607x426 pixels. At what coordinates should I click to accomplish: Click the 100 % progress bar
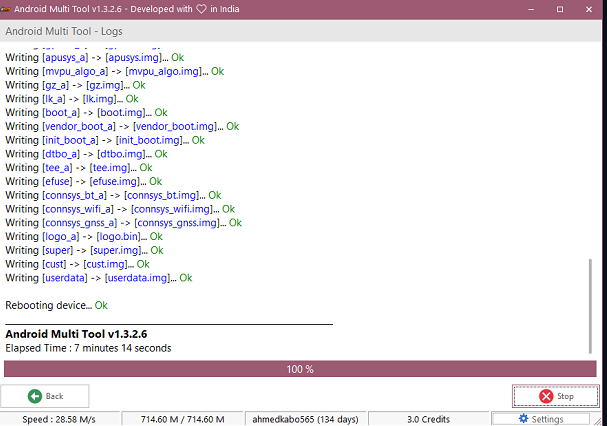click(300, 369)
